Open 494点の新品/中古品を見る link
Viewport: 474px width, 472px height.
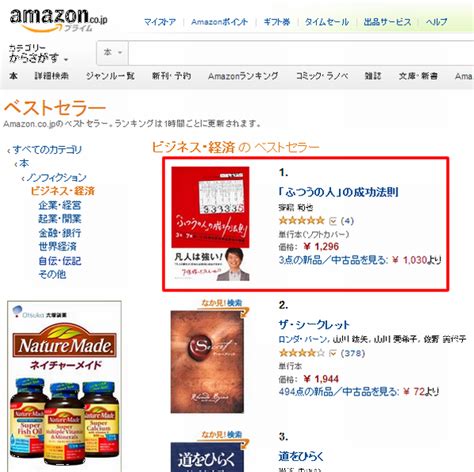339,391
